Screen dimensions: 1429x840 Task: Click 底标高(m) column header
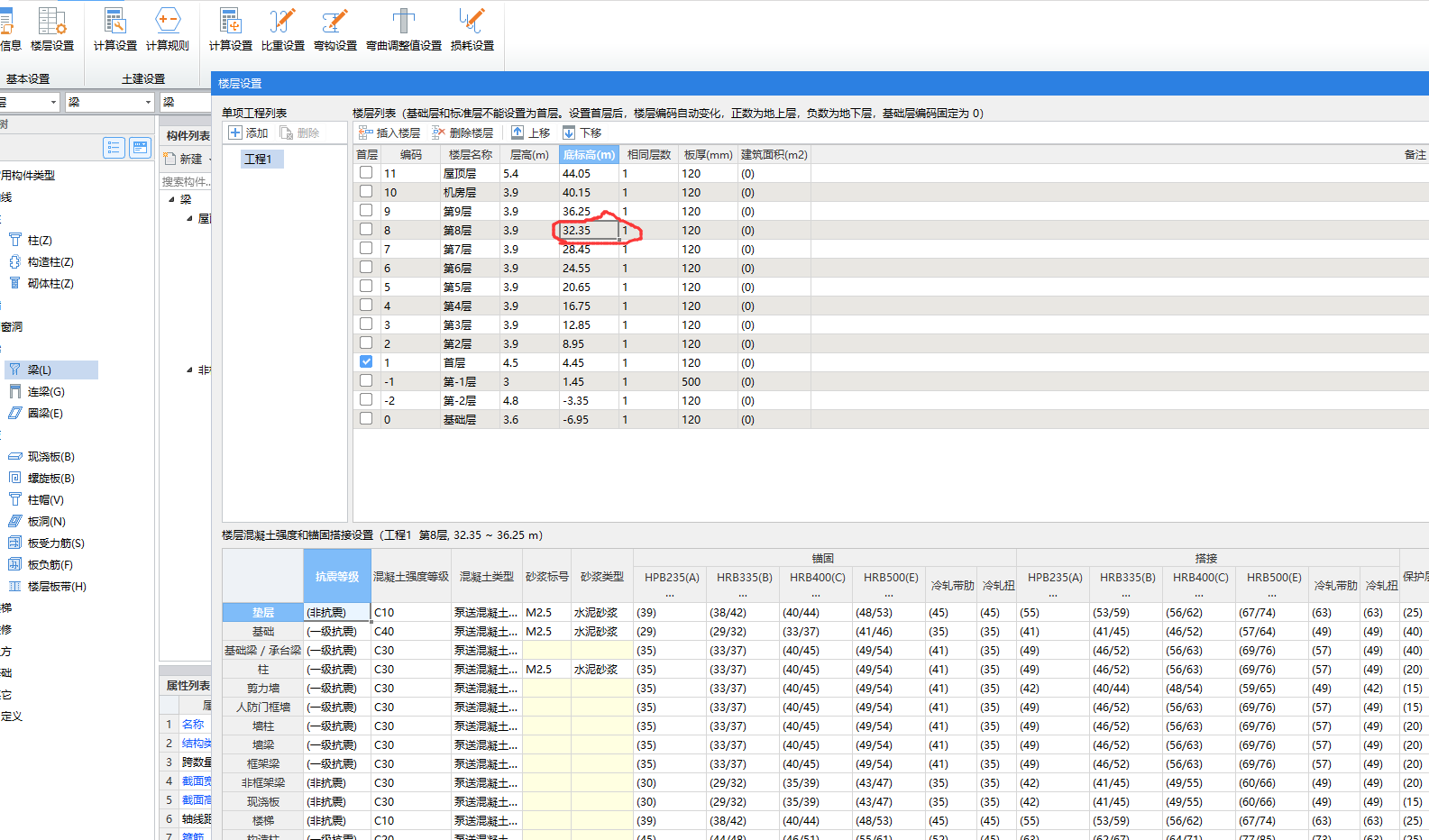(x=589, y=155)
